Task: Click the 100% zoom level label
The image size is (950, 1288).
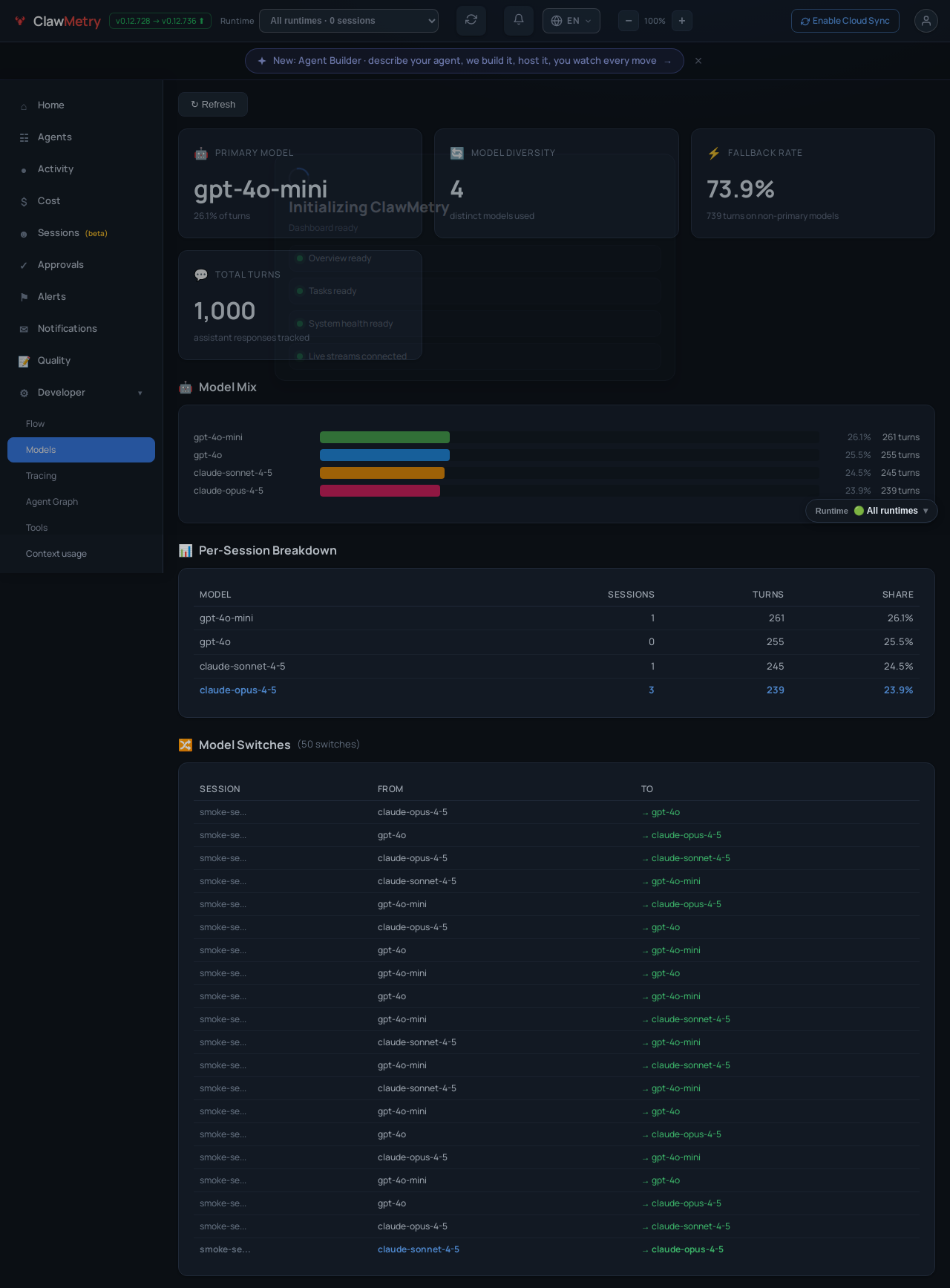Action: point(655,21)
